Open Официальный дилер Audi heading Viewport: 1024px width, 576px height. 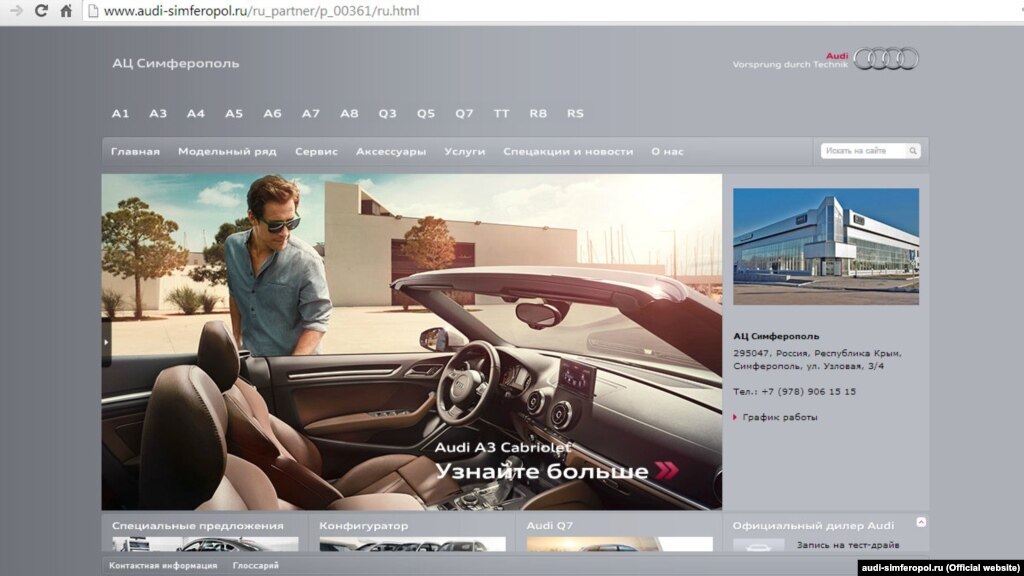[814, 526]
